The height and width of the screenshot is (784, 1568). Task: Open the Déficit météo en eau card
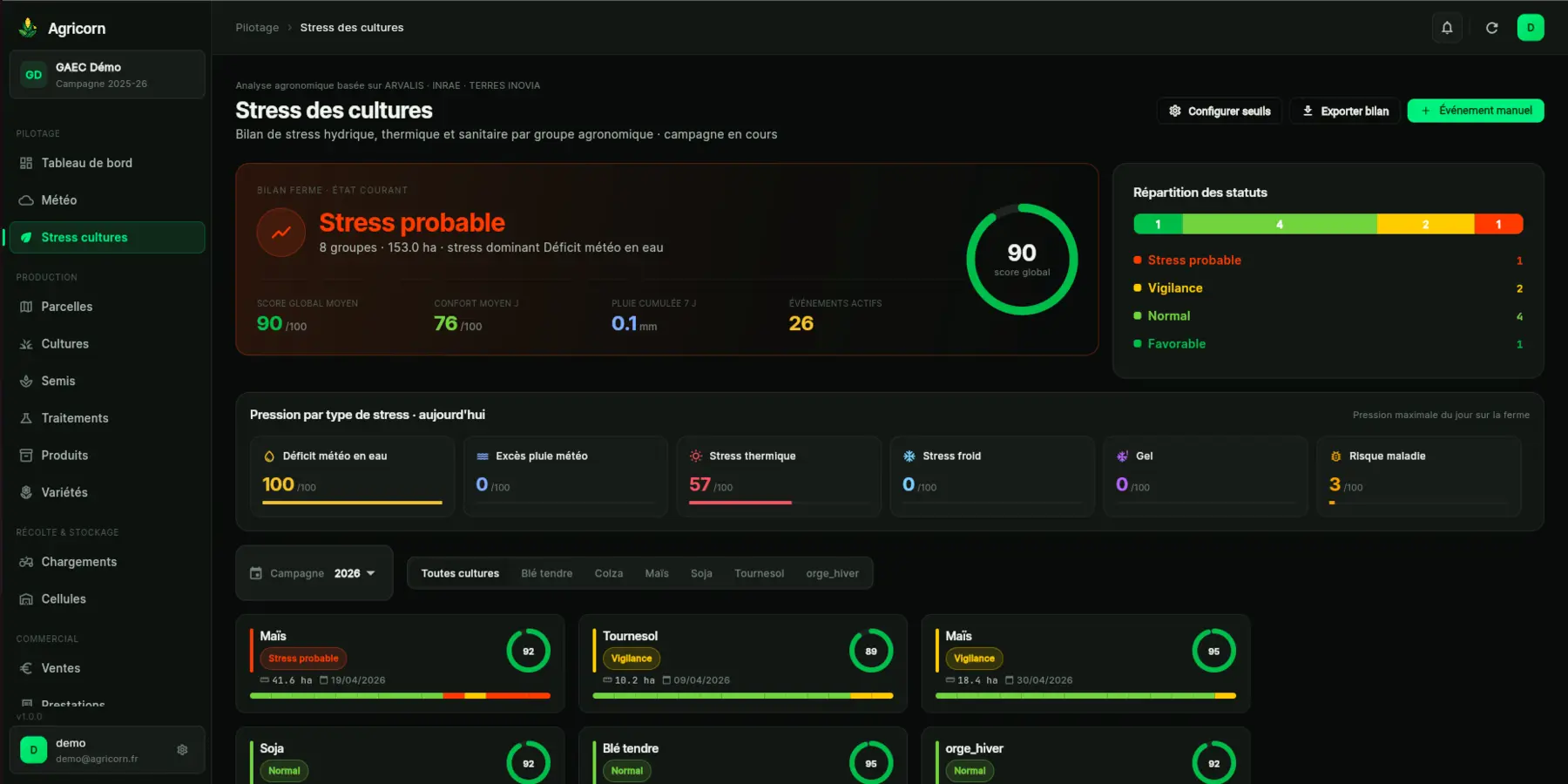pos(352,476)
